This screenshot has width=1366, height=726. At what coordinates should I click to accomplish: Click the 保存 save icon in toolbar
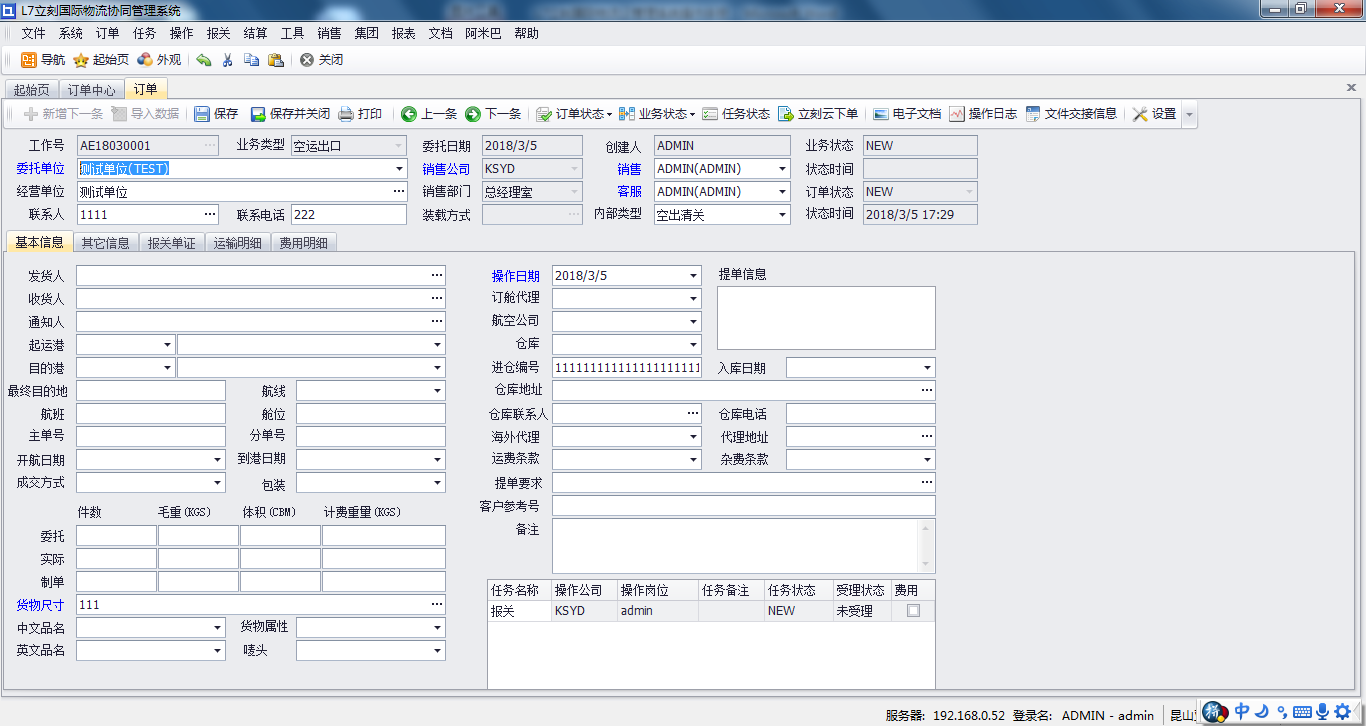202,114
